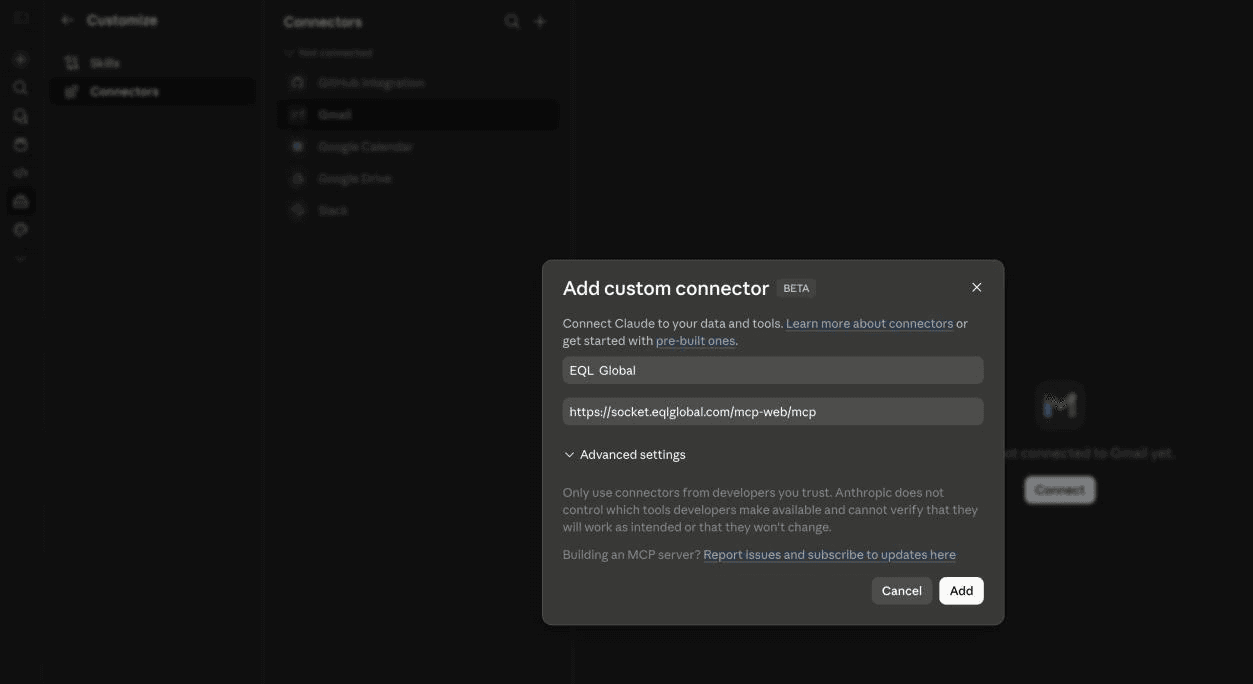
Task: Select the GitHub Integration connector row
Action: (418, 83)
